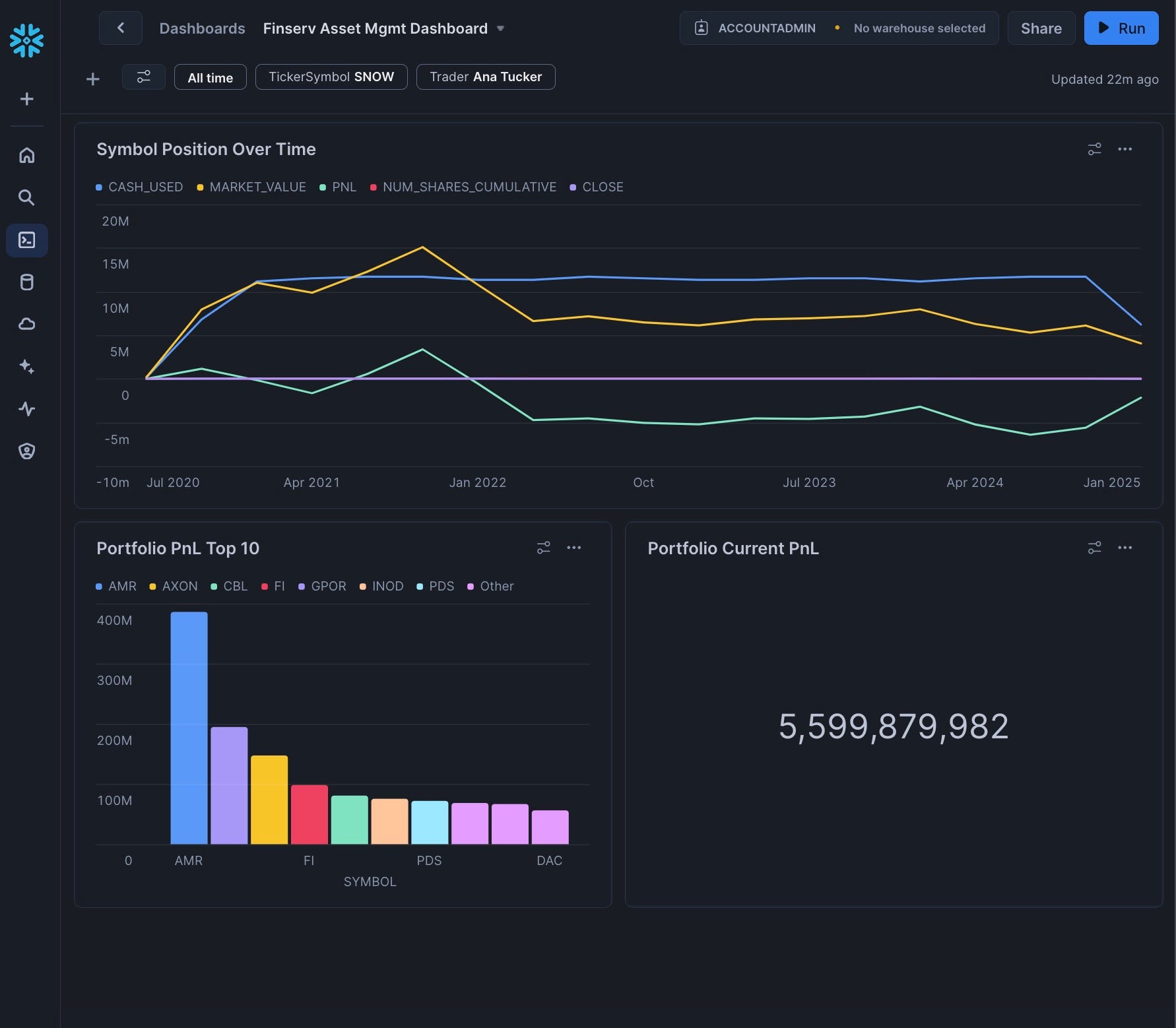Open the cloud icon in sidebar
Image resolution: width=1176 pixels, height=1028 pixels.
pyautogui.click(x=26, y=324)
